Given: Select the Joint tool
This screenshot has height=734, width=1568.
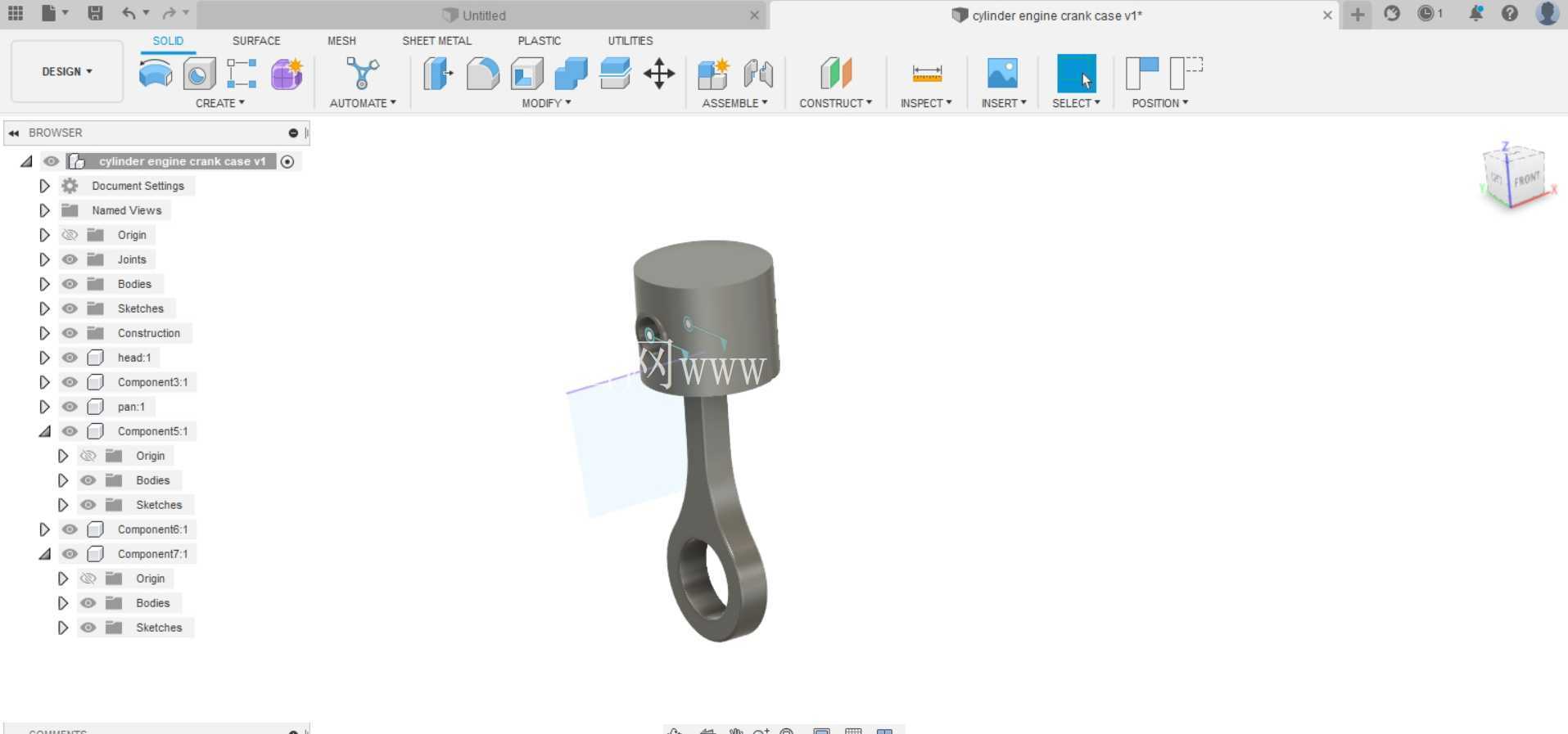Looking at the screenshot, I should point(758,74).
